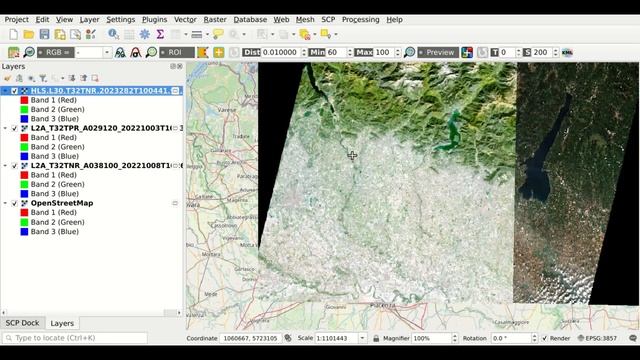
Task: Toggle visibility of HLS.L30.T32TNR layer
Action: pyautogui.click(x=15, y=91)
